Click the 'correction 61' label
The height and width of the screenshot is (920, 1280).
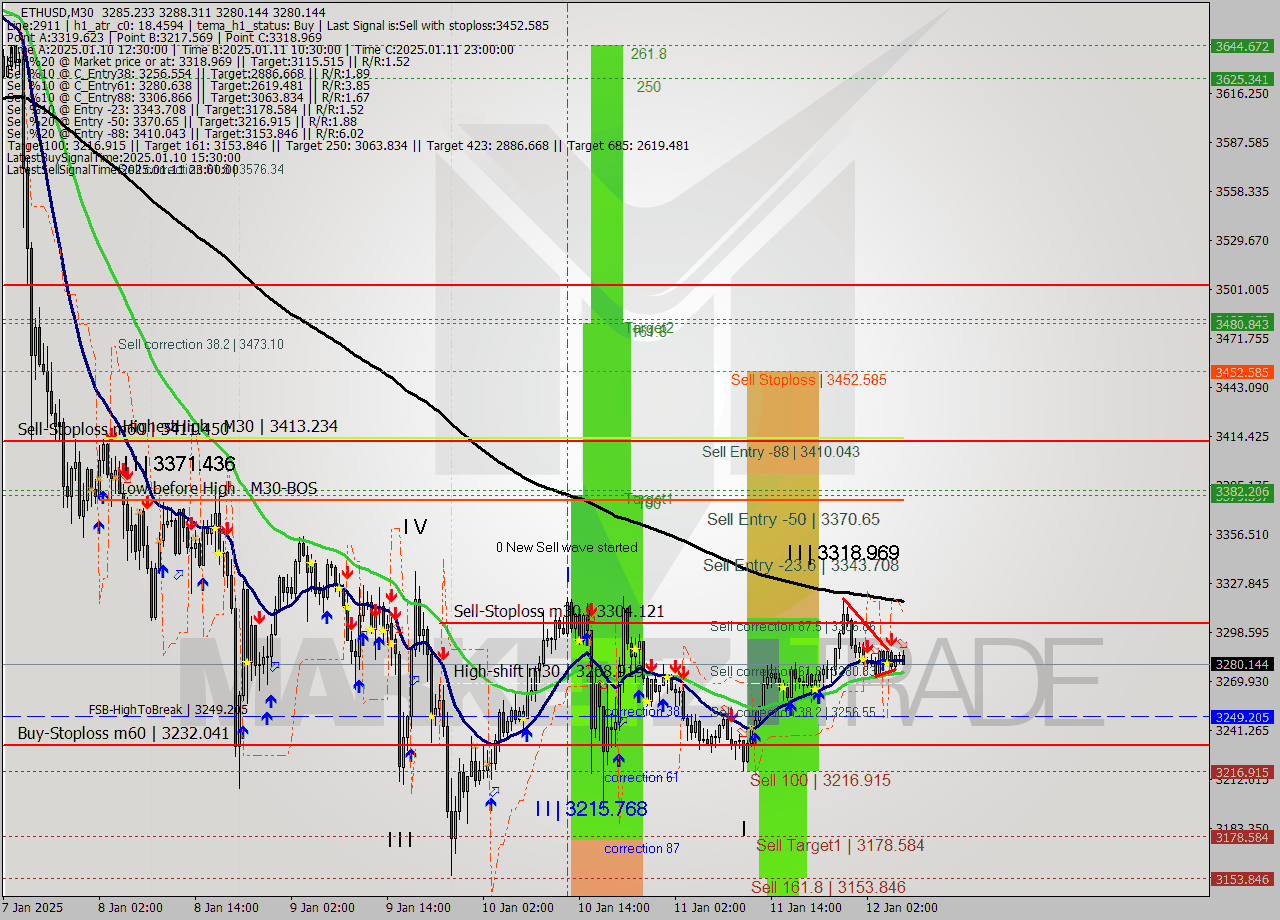point(641,777)
